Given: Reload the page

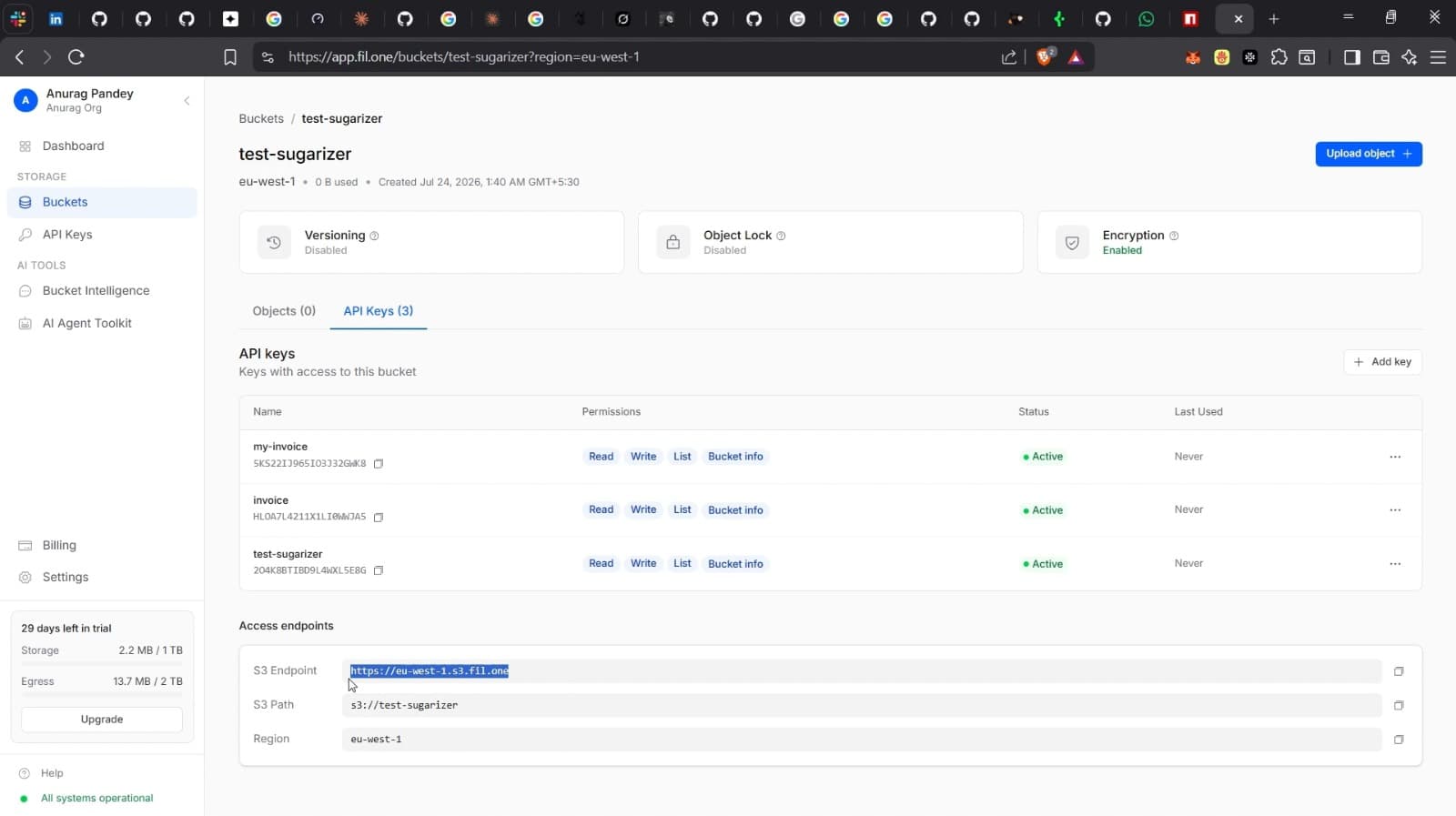Looking at the screenshot, I should pyautogui.click(x=76, y=57).
